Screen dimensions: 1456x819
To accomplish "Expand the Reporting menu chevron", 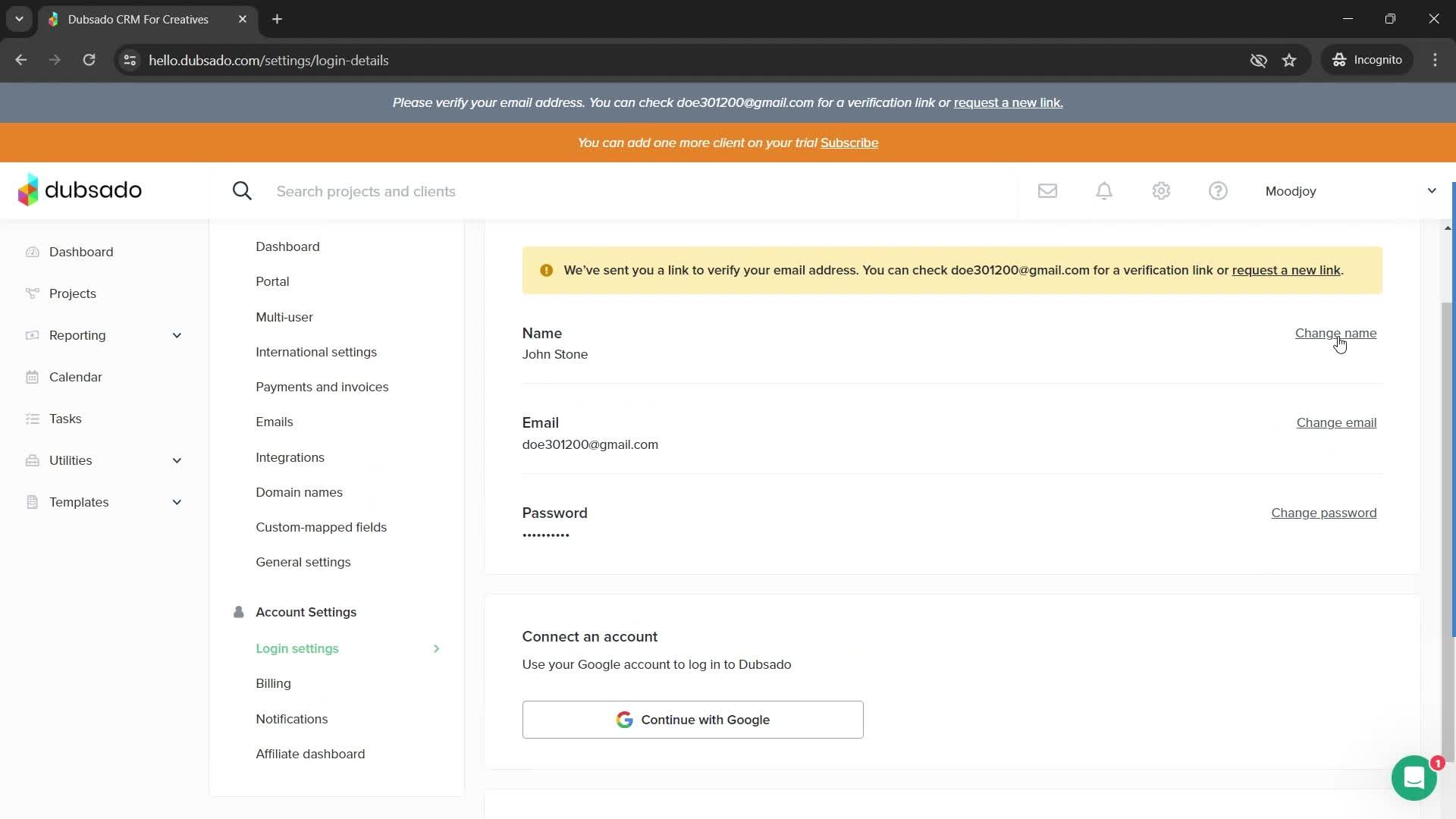I will point(177,335).
